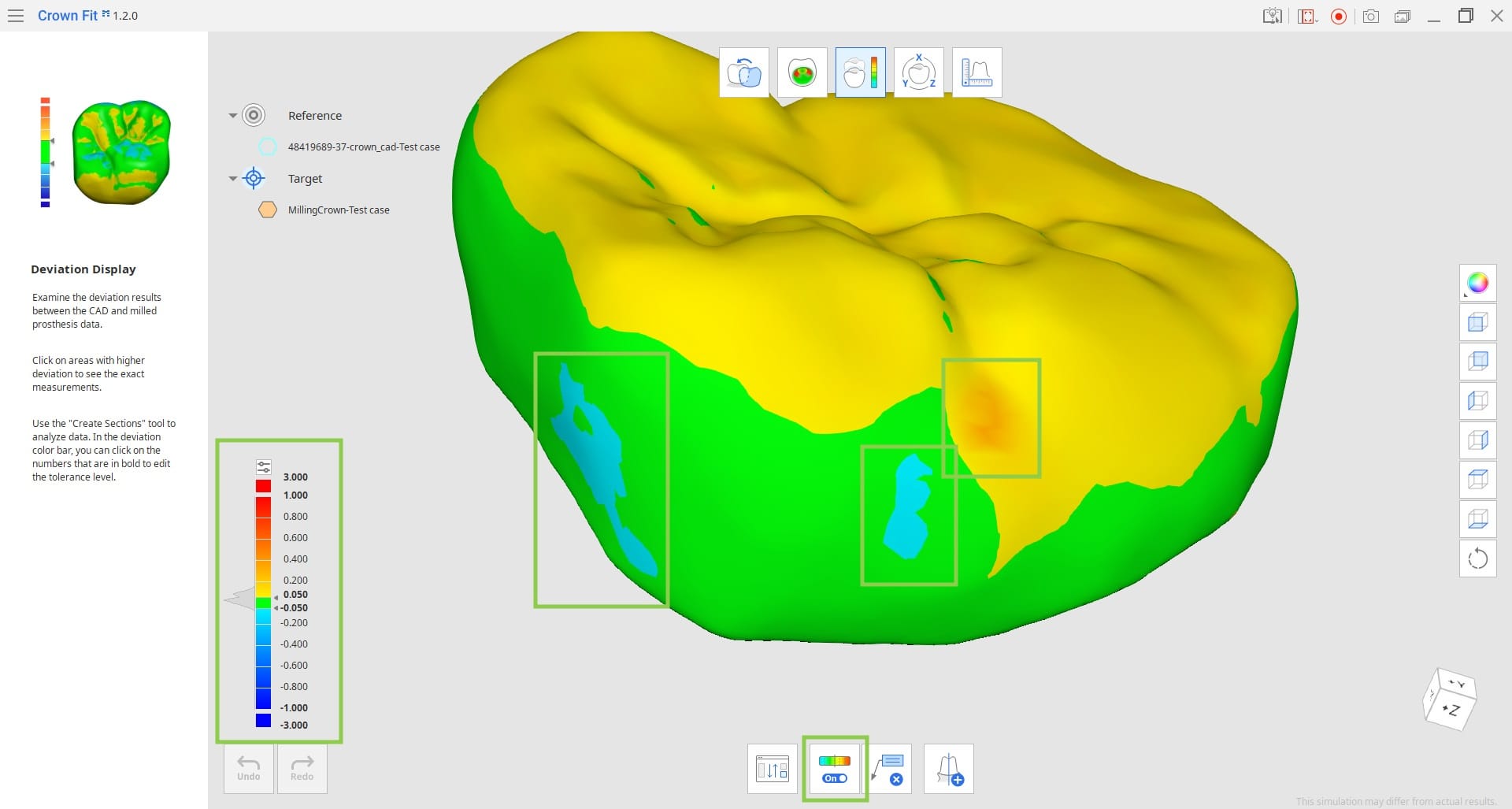Click the layout swap panel icon
The width and height of the screenshot is (1512, 809).
[772, 769]
